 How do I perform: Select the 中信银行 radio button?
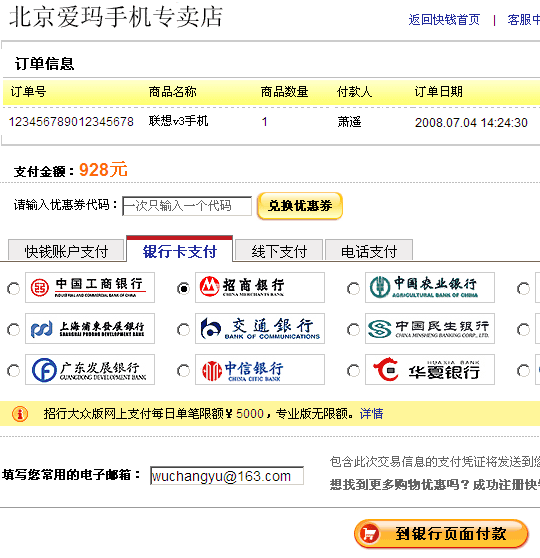tap(183, 371)
